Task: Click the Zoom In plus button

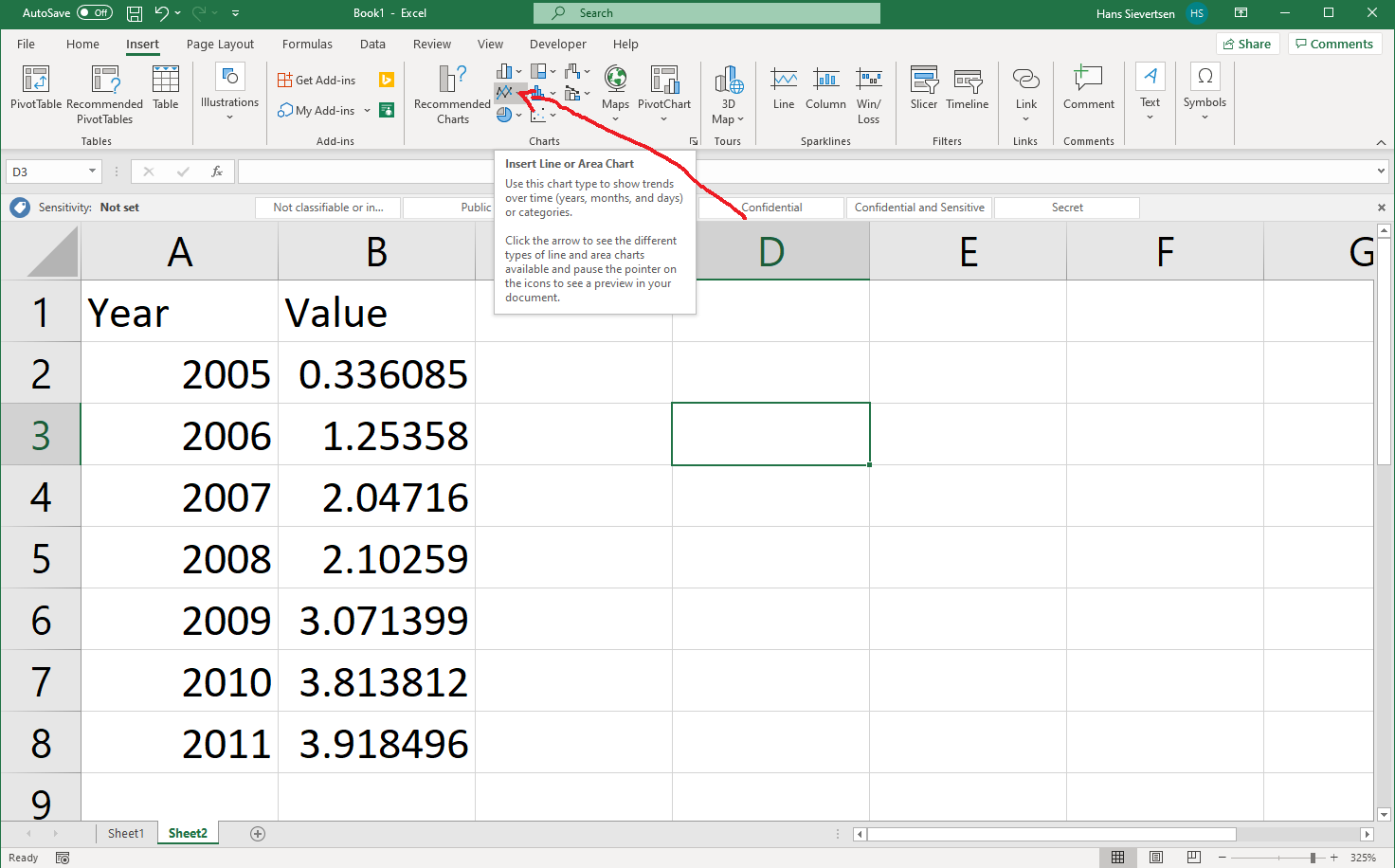Action: (x=1334, y=858)
